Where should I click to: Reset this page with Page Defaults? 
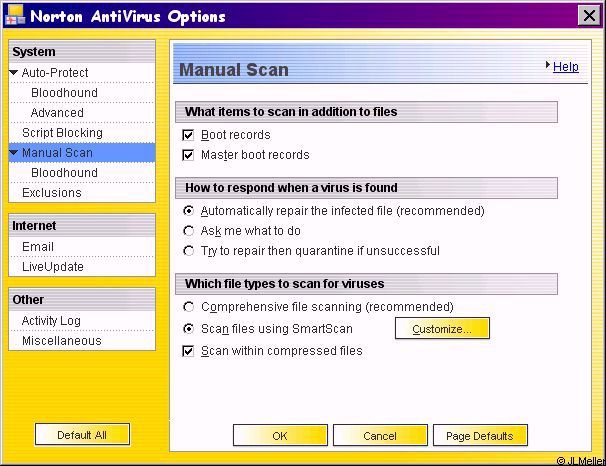(480, 435)
